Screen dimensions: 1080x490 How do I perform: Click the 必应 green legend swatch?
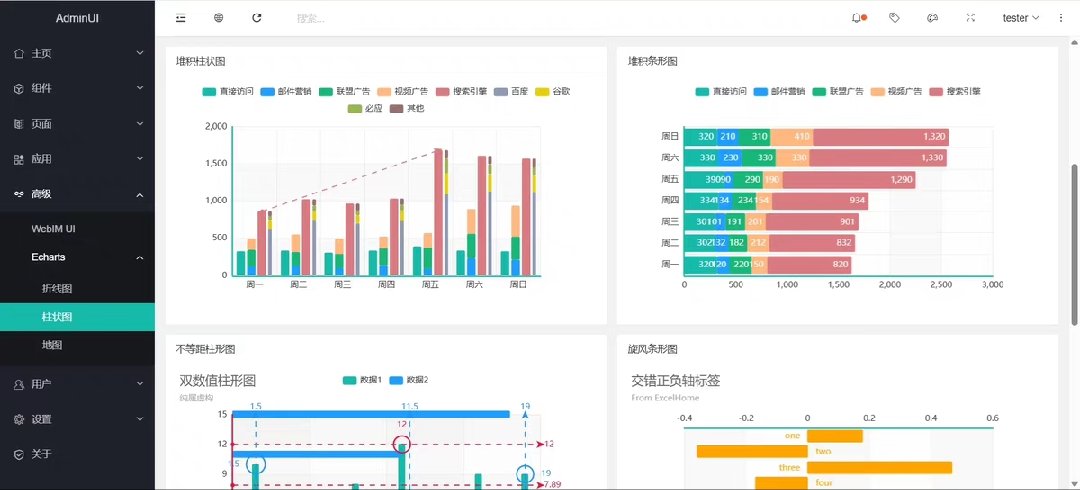click(x=353, y=108)
